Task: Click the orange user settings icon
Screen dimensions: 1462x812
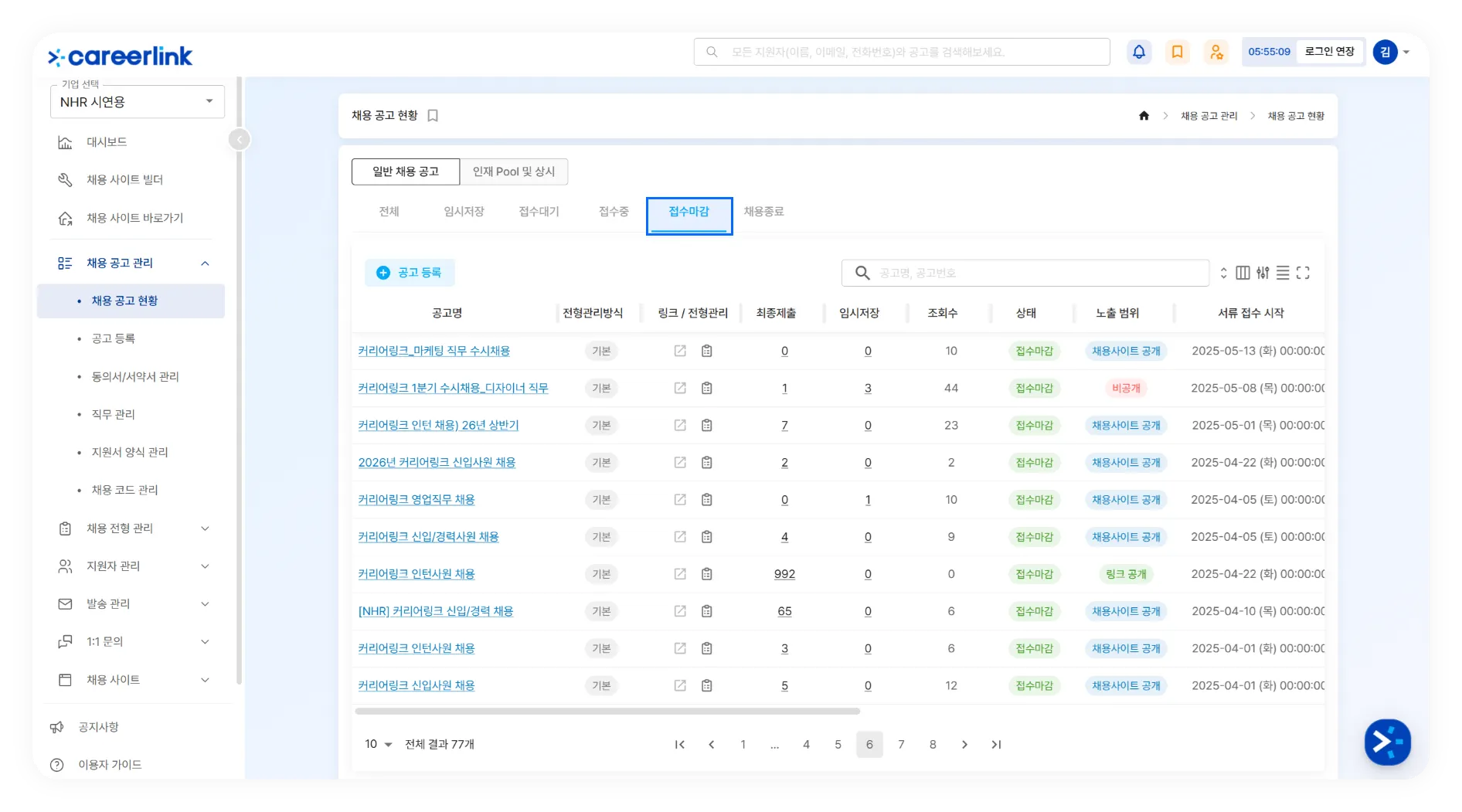Action: click(x=1215, y=52)
